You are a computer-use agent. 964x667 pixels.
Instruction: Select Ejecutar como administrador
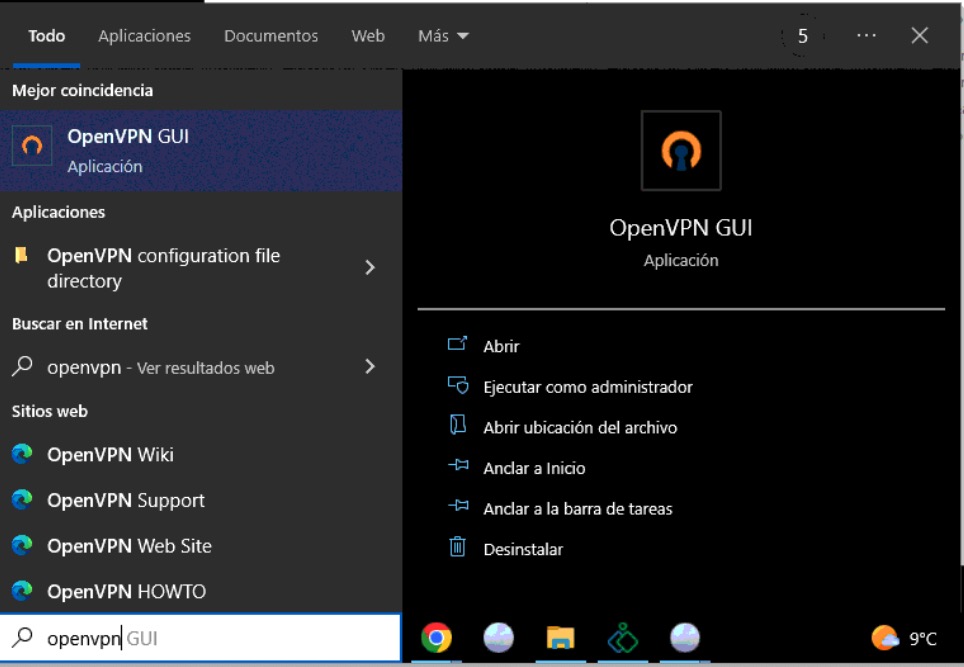click(x=570, y=387)
